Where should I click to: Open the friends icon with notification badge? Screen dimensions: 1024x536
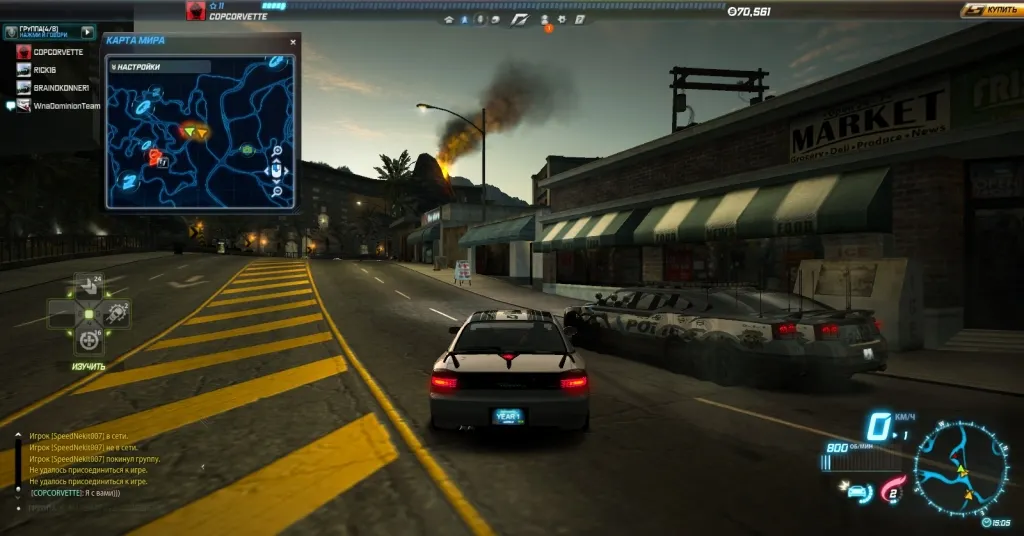(545, 21)
